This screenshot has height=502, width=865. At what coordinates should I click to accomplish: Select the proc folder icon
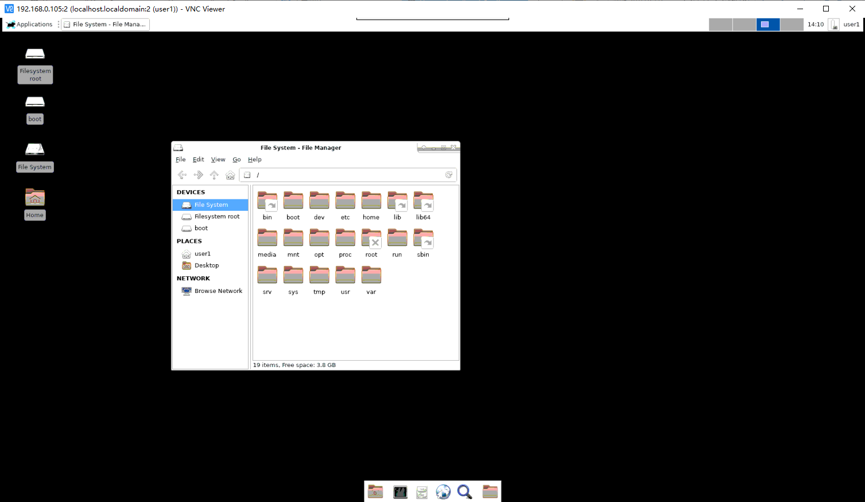coord(345,238)
